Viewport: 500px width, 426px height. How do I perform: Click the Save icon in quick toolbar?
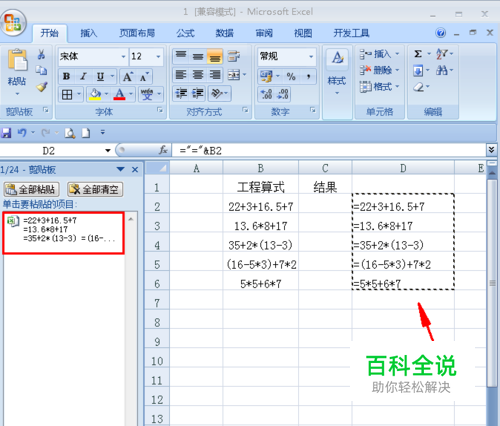pyautogui.click(x=6, y=133)
